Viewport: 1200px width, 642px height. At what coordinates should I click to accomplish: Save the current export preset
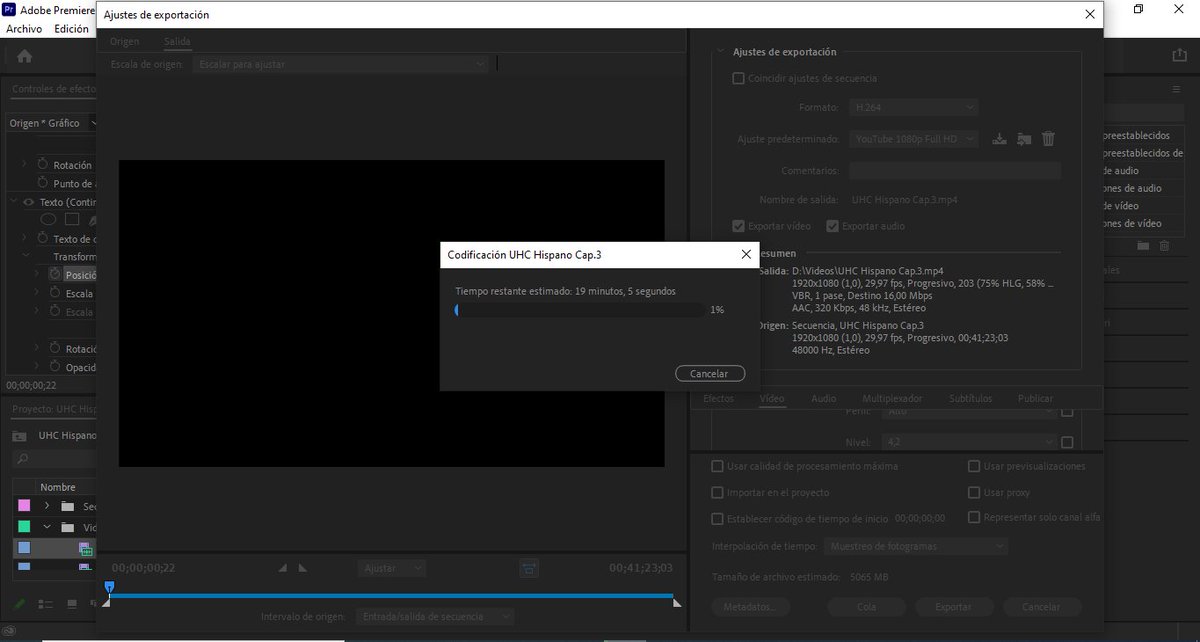click(999, 139)
